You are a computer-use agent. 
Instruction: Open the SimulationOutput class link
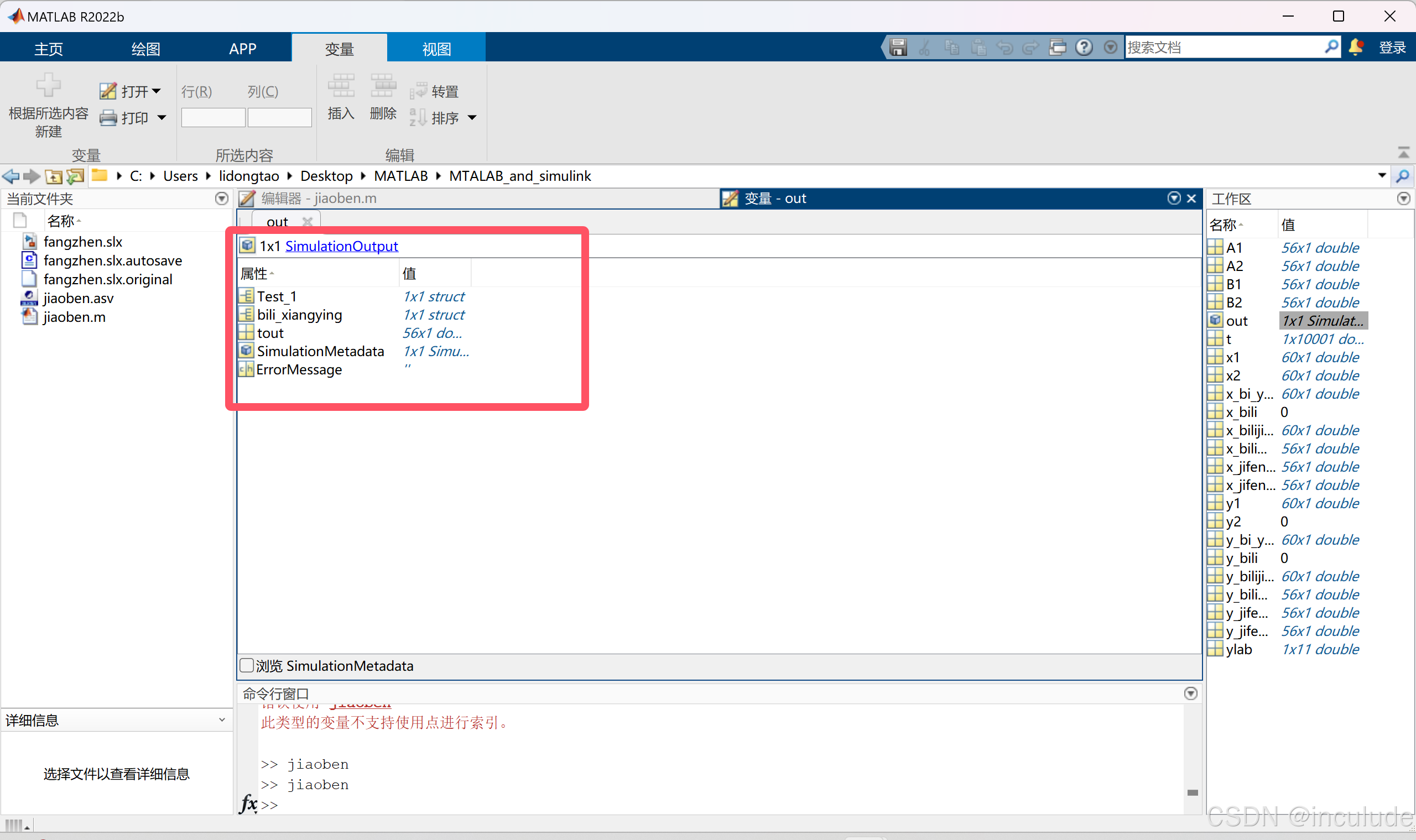tap(341, 246)
